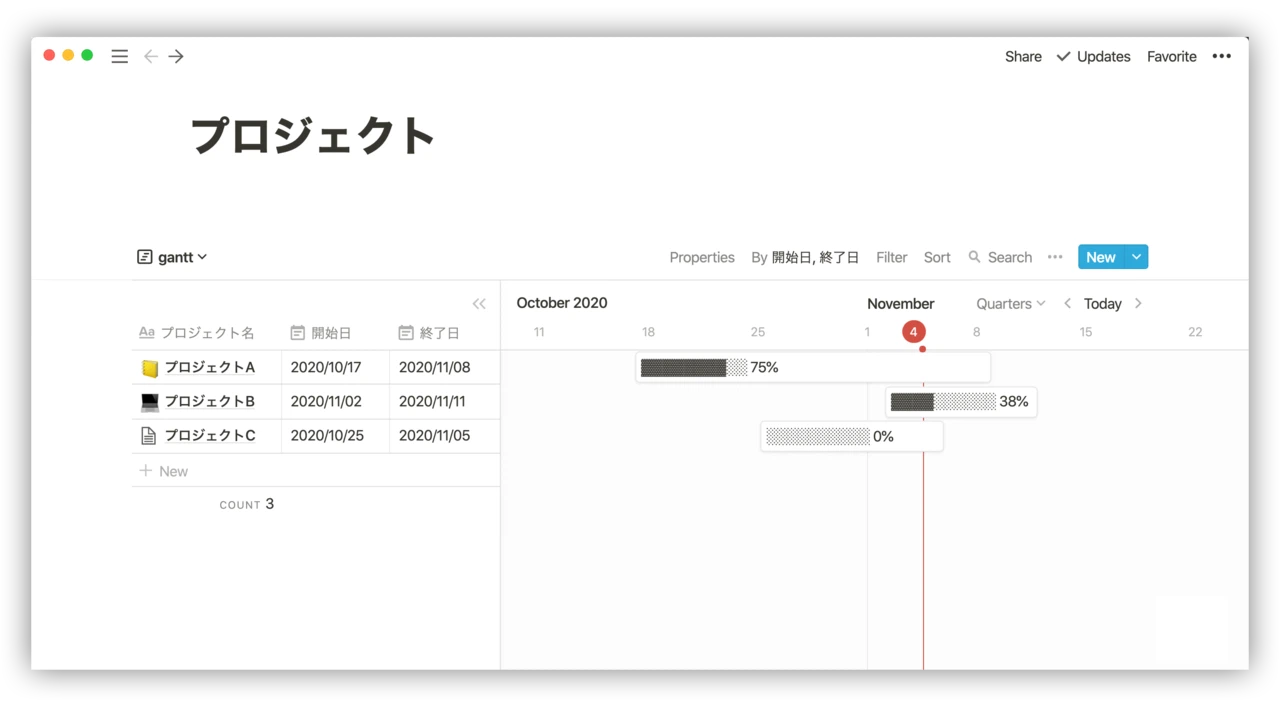Screen dimensions: 1280x701
Task: Go forward with the right arrow
Action: (x=176, y=57)
